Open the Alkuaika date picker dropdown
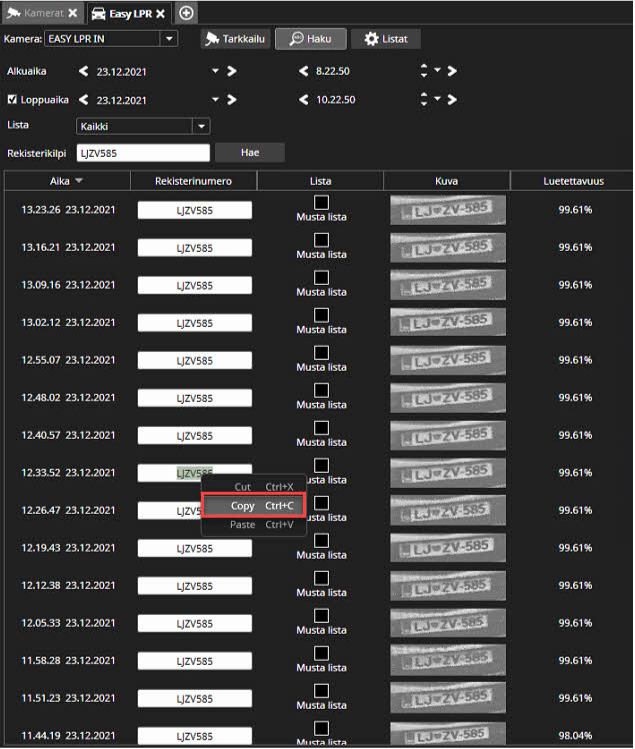Viewport: 635px width, 749px height. pyautogui.click(x=215, y=71)
